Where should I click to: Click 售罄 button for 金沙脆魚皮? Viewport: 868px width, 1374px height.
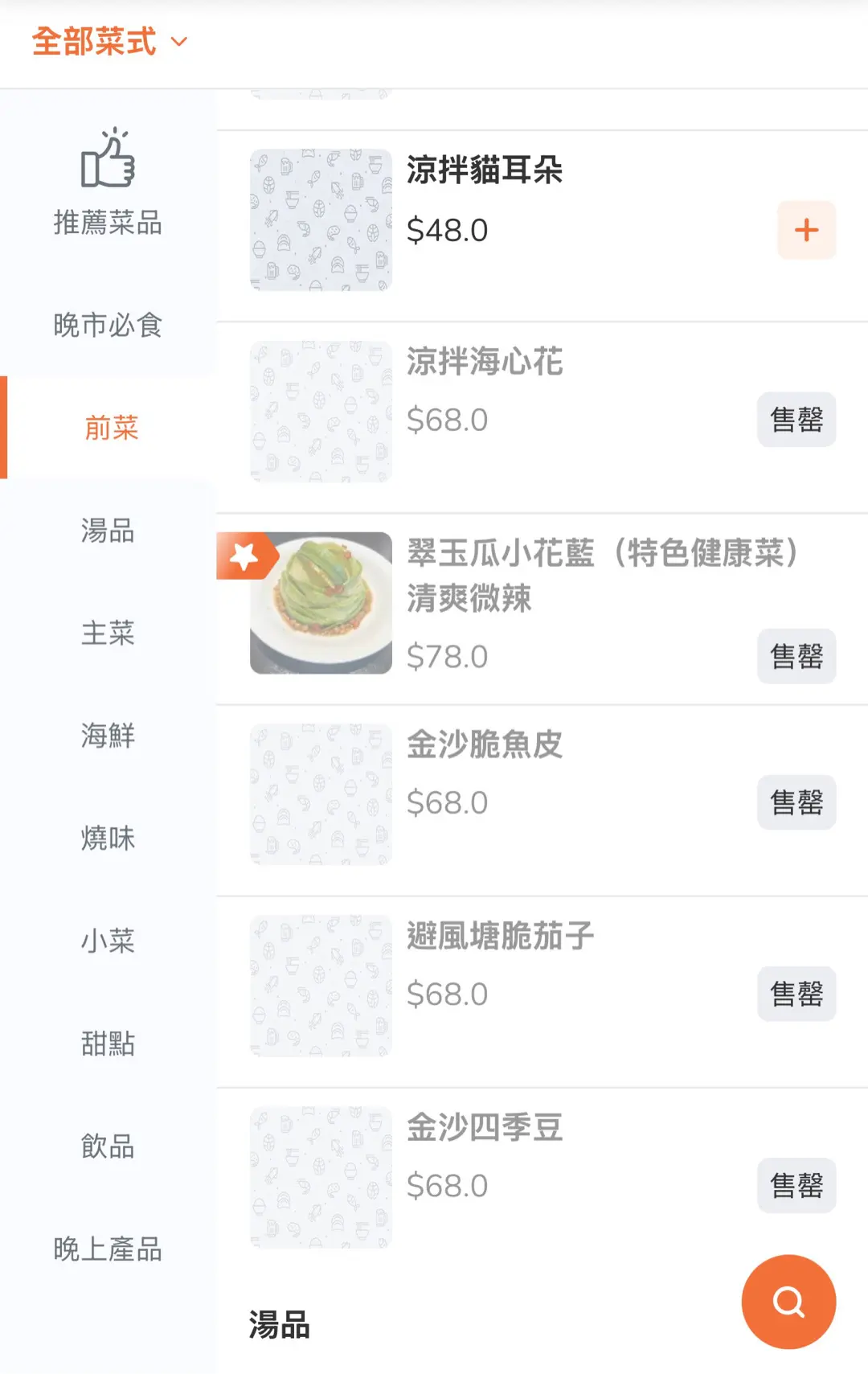[796, 802]
